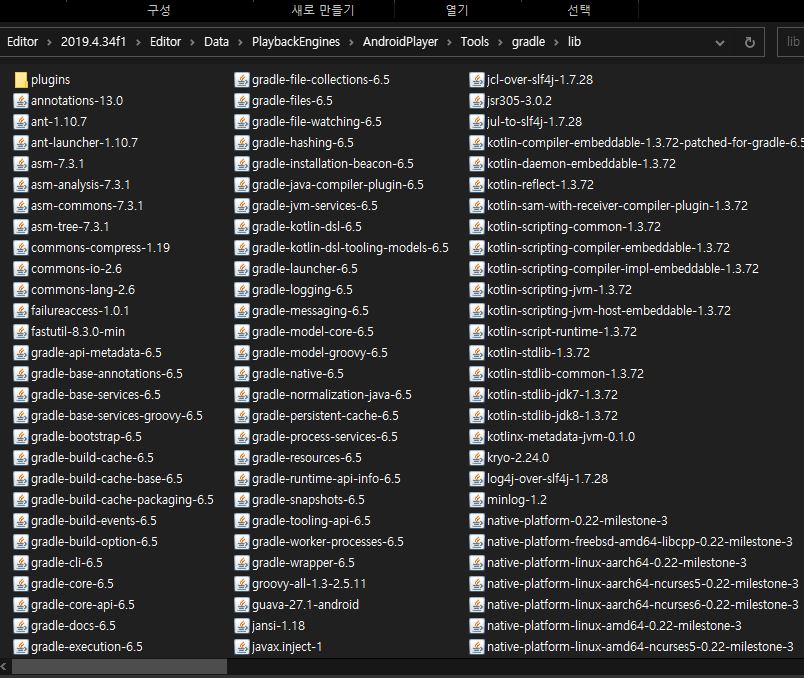This screenshot has width=804, height=678.
Task: Navigate to gradle breadcrumb segment
Action: point(528,42)
